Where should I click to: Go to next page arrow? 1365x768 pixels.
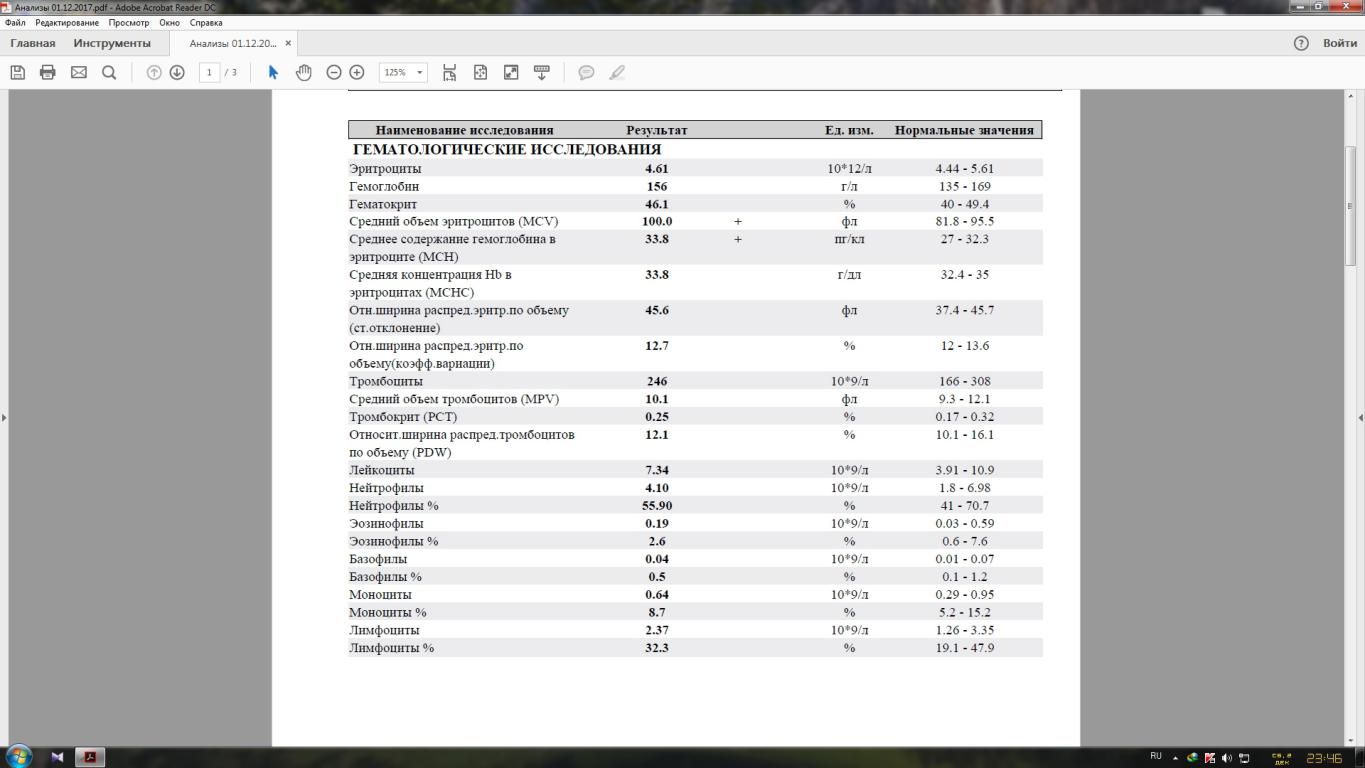point(177,72)
